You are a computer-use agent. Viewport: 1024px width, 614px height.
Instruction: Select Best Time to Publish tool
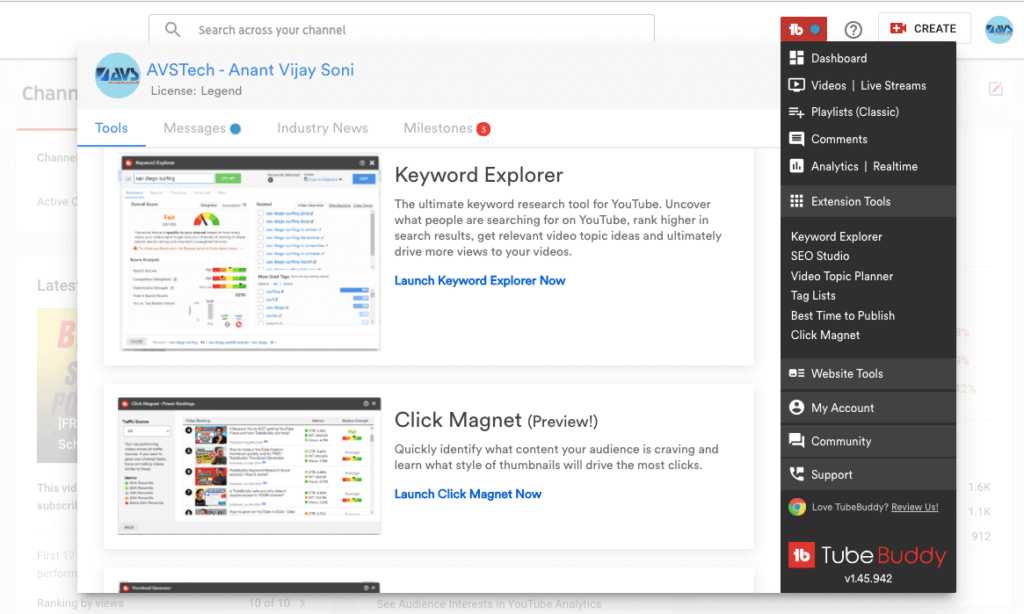[842, 315]
